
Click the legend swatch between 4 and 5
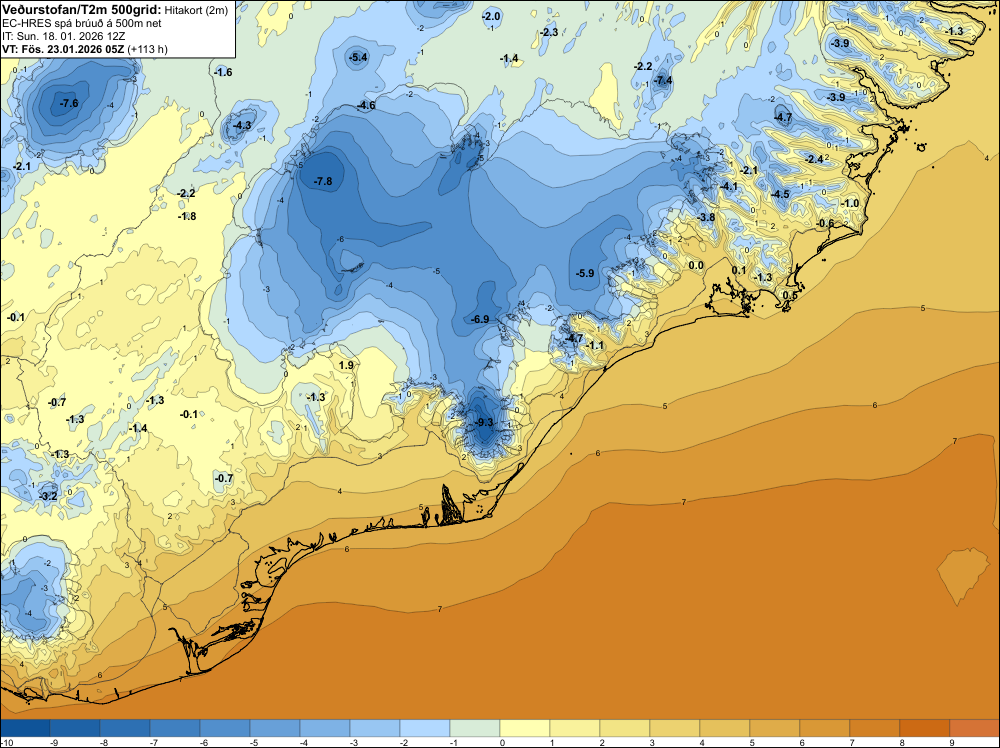point(725,728)
